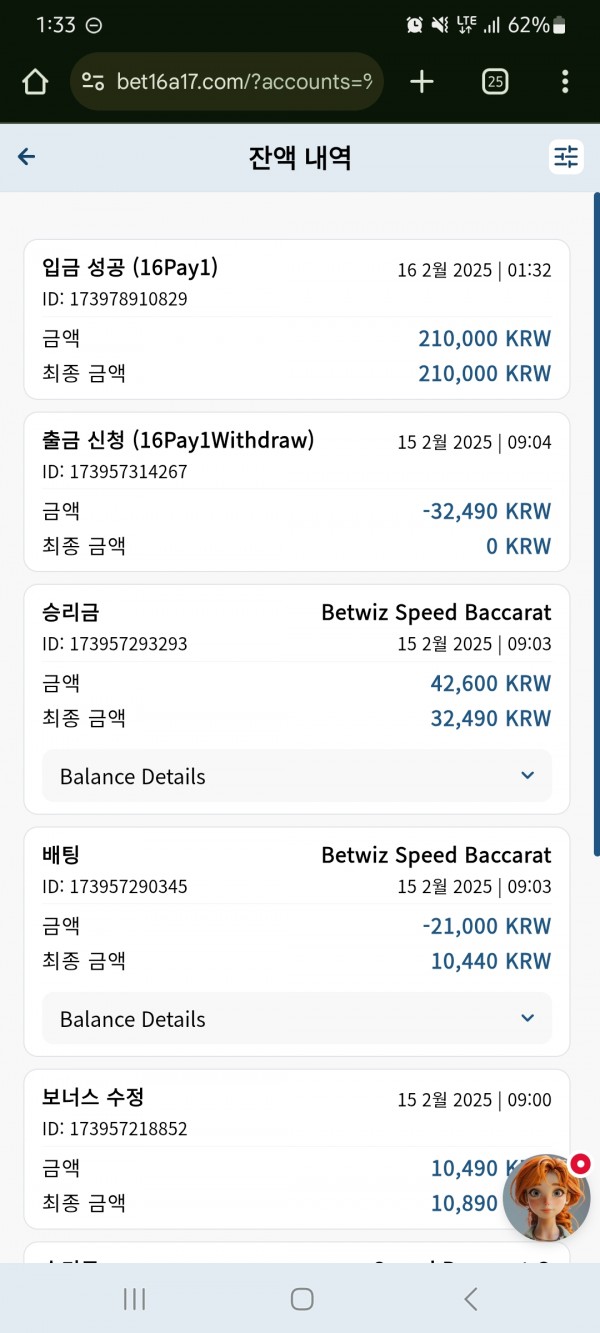Open the support chat avatar
The image size is (600, 1333).
pyautogui.click(x=546, y=1197)
